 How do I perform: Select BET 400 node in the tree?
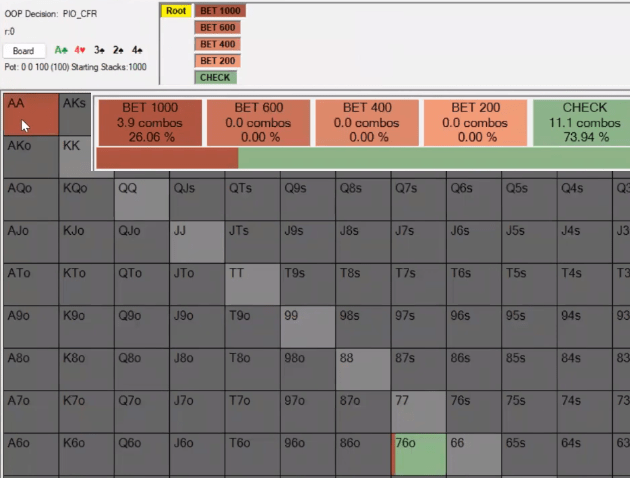[217, 44]
